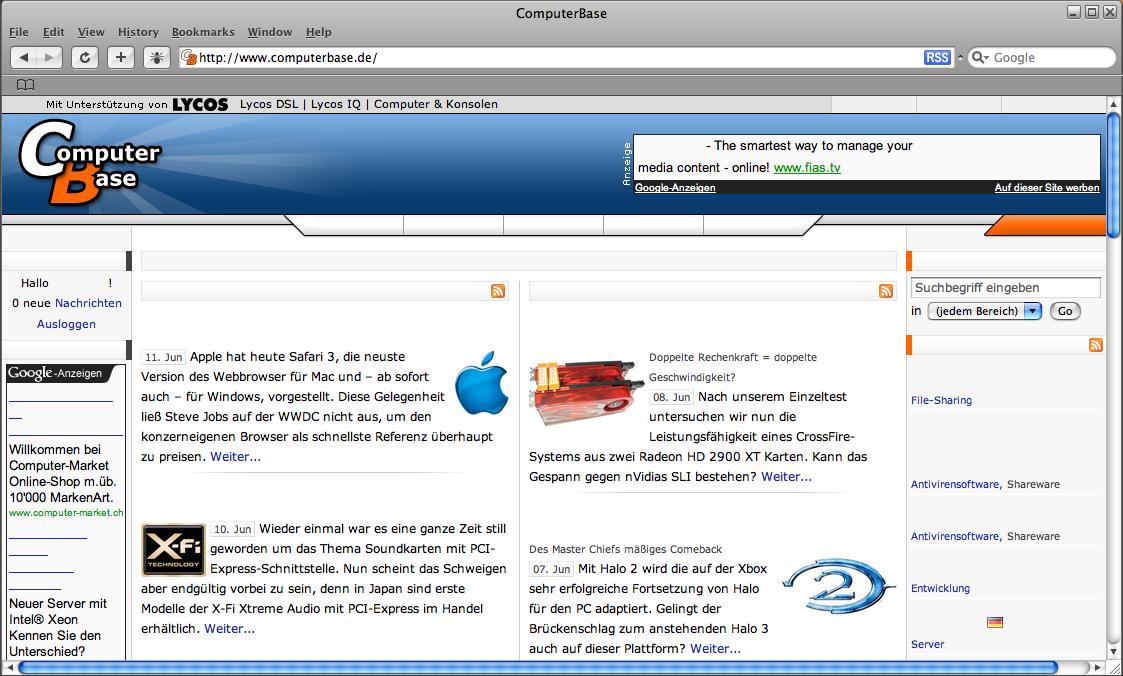Viewport: 1123px width, 676px height.
Task: Click the RSS badge in the address bar
Action: 937,58
